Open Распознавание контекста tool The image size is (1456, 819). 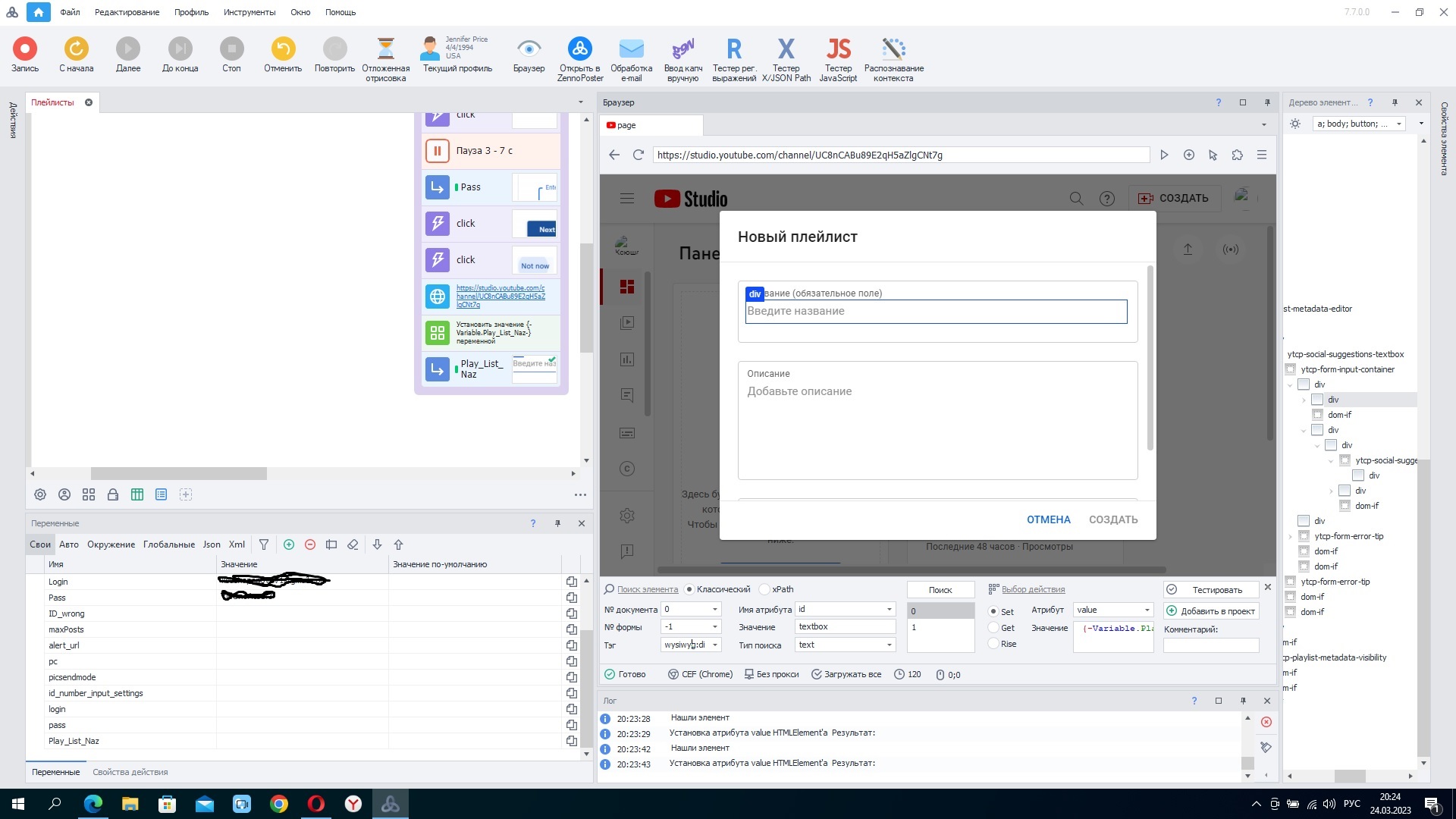893,59
